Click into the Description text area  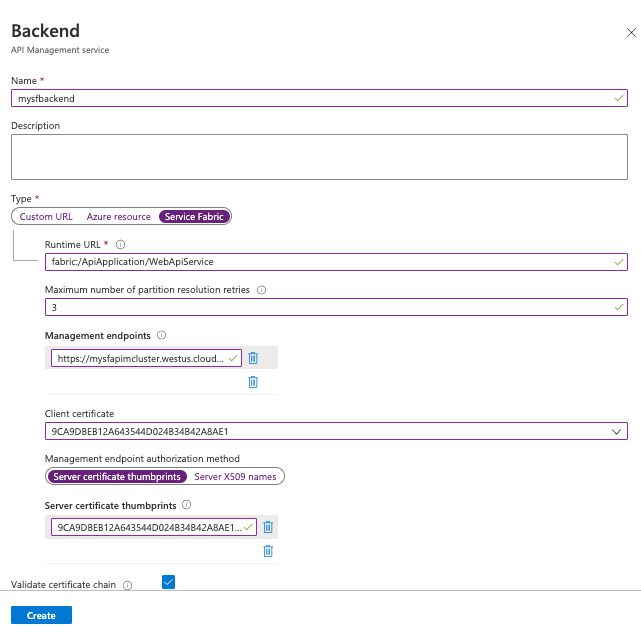click(x=319, y=157)
